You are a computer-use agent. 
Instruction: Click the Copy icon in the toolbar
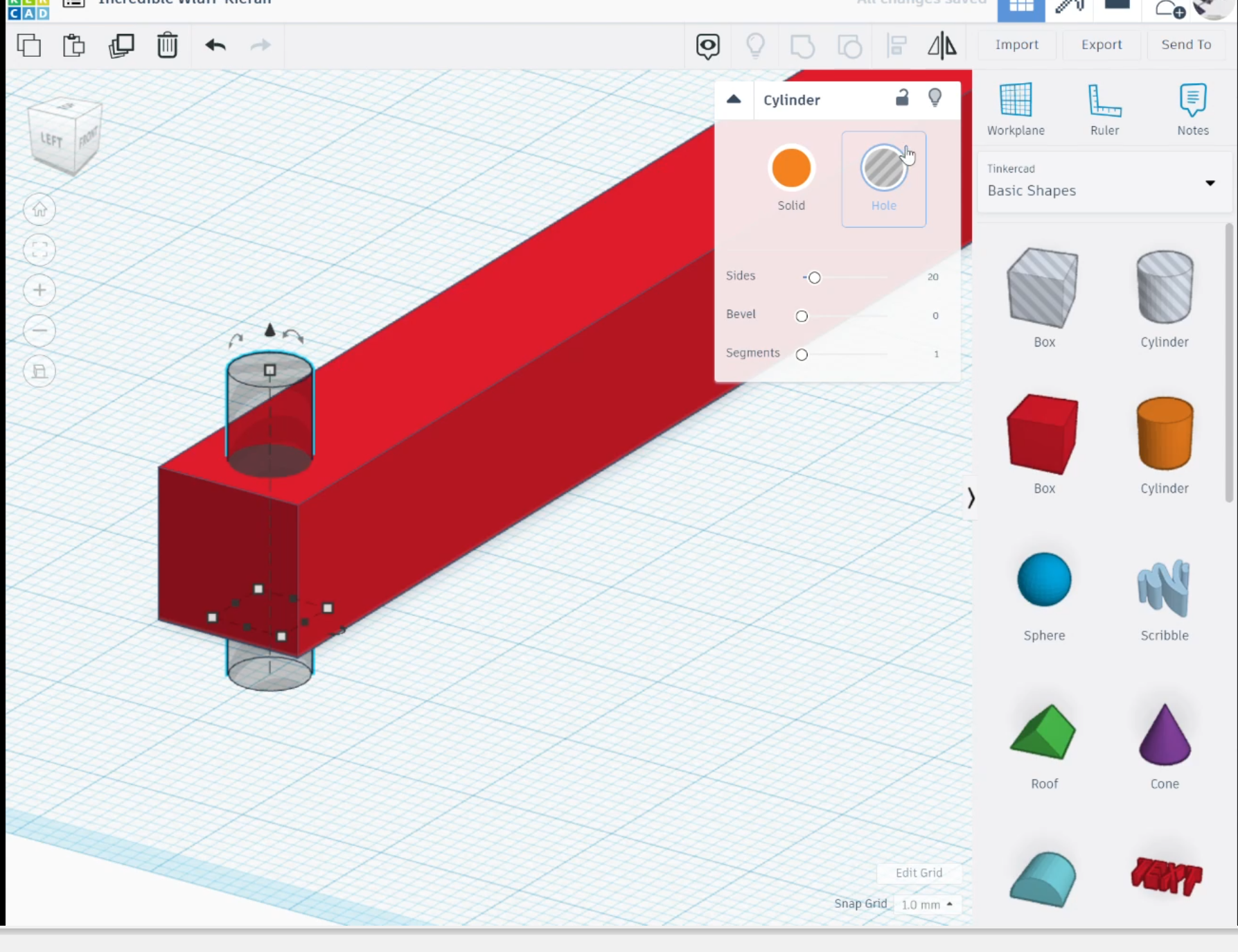(x=28, y=46)
